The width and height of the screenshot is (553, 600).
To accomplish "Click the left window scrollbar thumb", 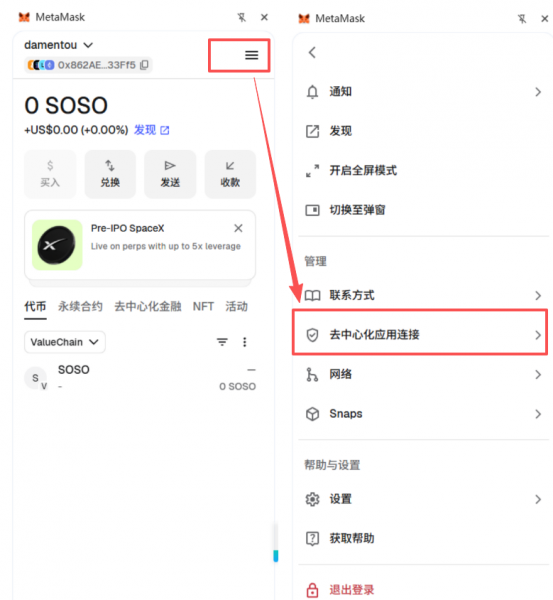I will tap(276, 556).
